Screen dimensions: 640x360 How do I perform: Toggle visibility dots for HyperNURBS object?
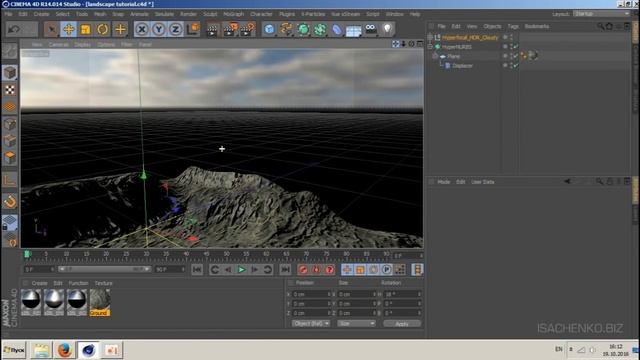coord(511,47)
